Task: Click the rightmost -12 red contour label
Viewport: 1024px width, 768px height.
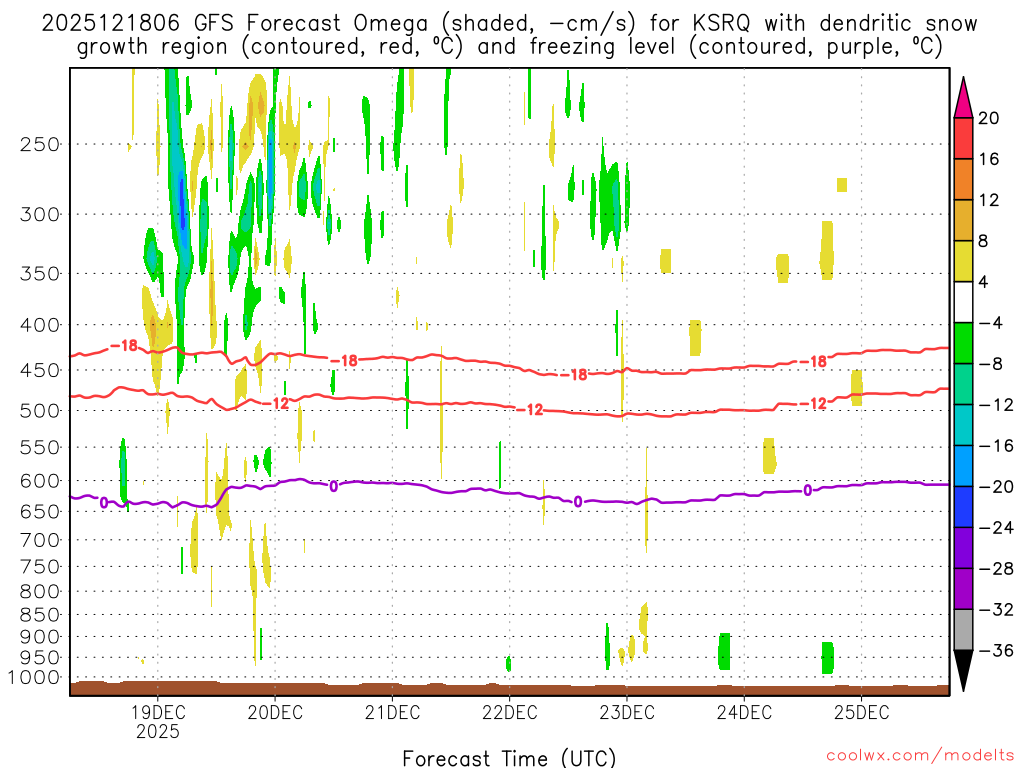Action: [x=817, y=403]
